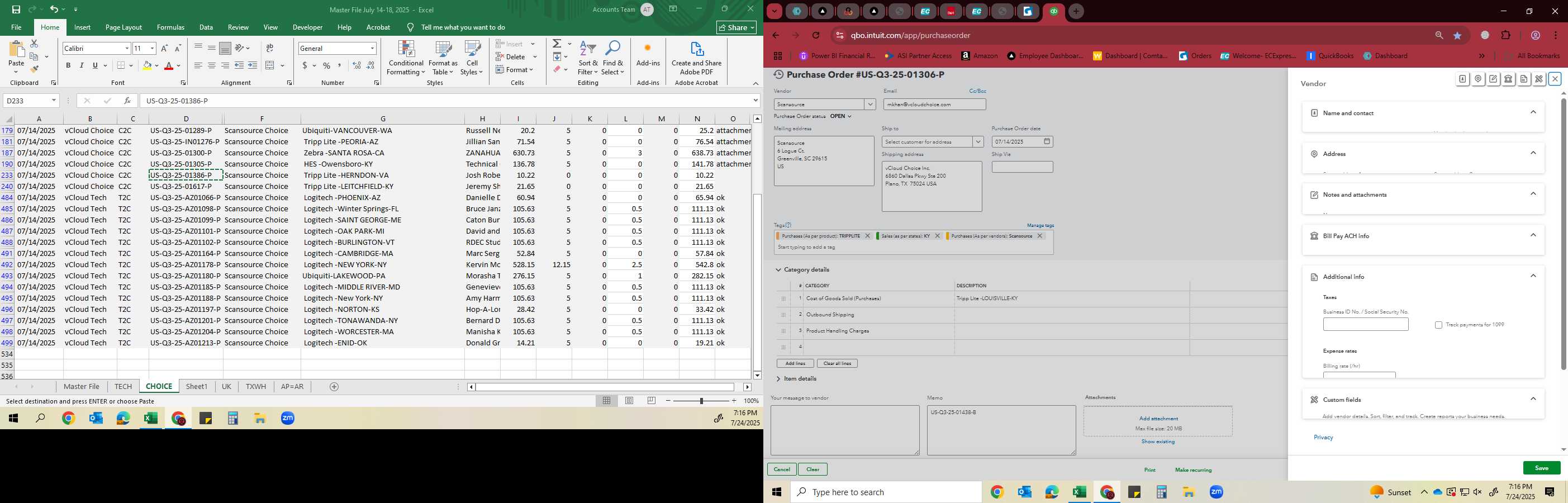Click the Manage tags link
The image size is (1568, 503).
(x=1040, y=225)
